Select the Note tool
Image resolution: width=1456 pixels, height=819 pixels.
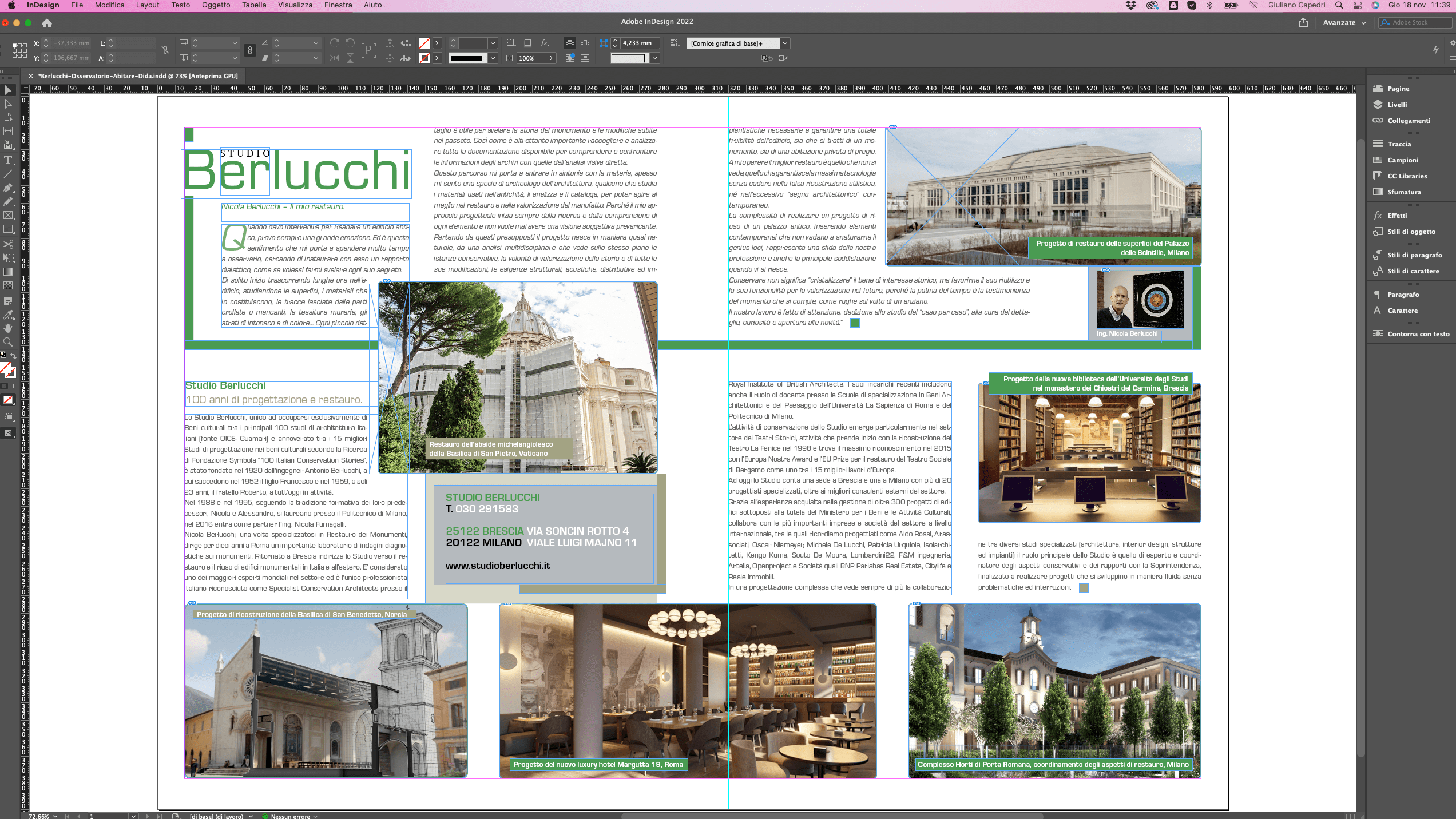point(8,301)
